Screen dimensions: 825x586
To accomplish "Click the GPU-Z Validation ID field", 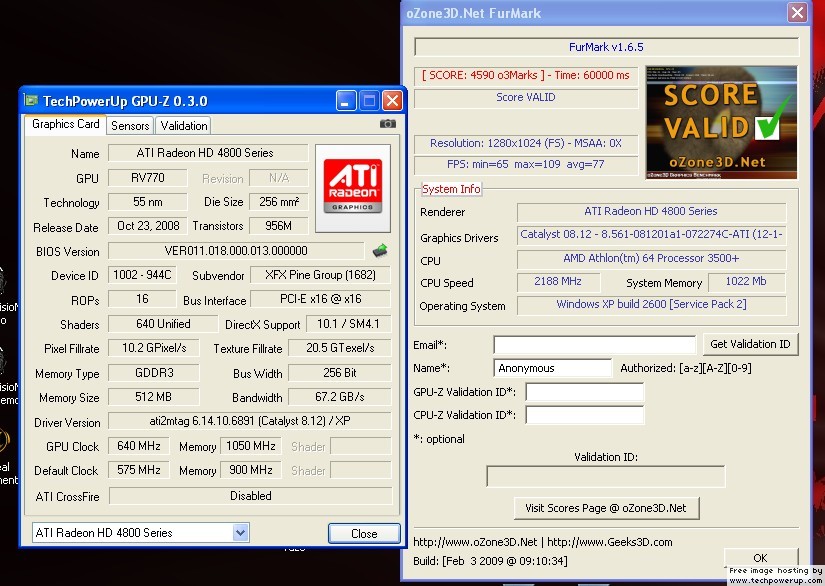I will point(585,392).
